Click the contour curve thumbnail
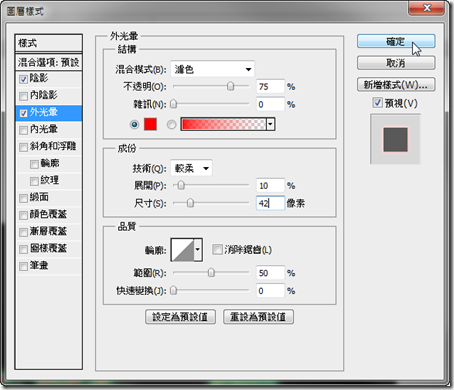This screenshot has height=390, width=454. (x=182, y=249)
